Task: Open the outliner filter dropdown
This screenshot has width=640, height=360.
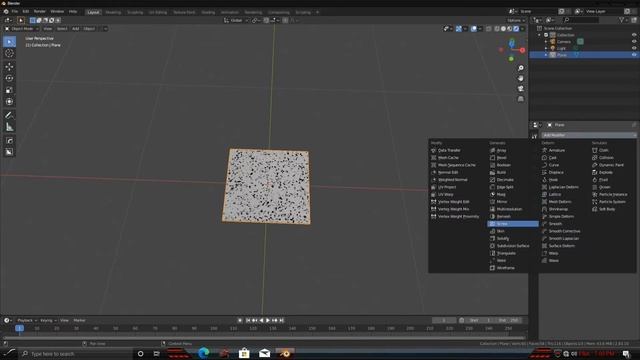Action: pyautogui.click(x=623, y=20)
